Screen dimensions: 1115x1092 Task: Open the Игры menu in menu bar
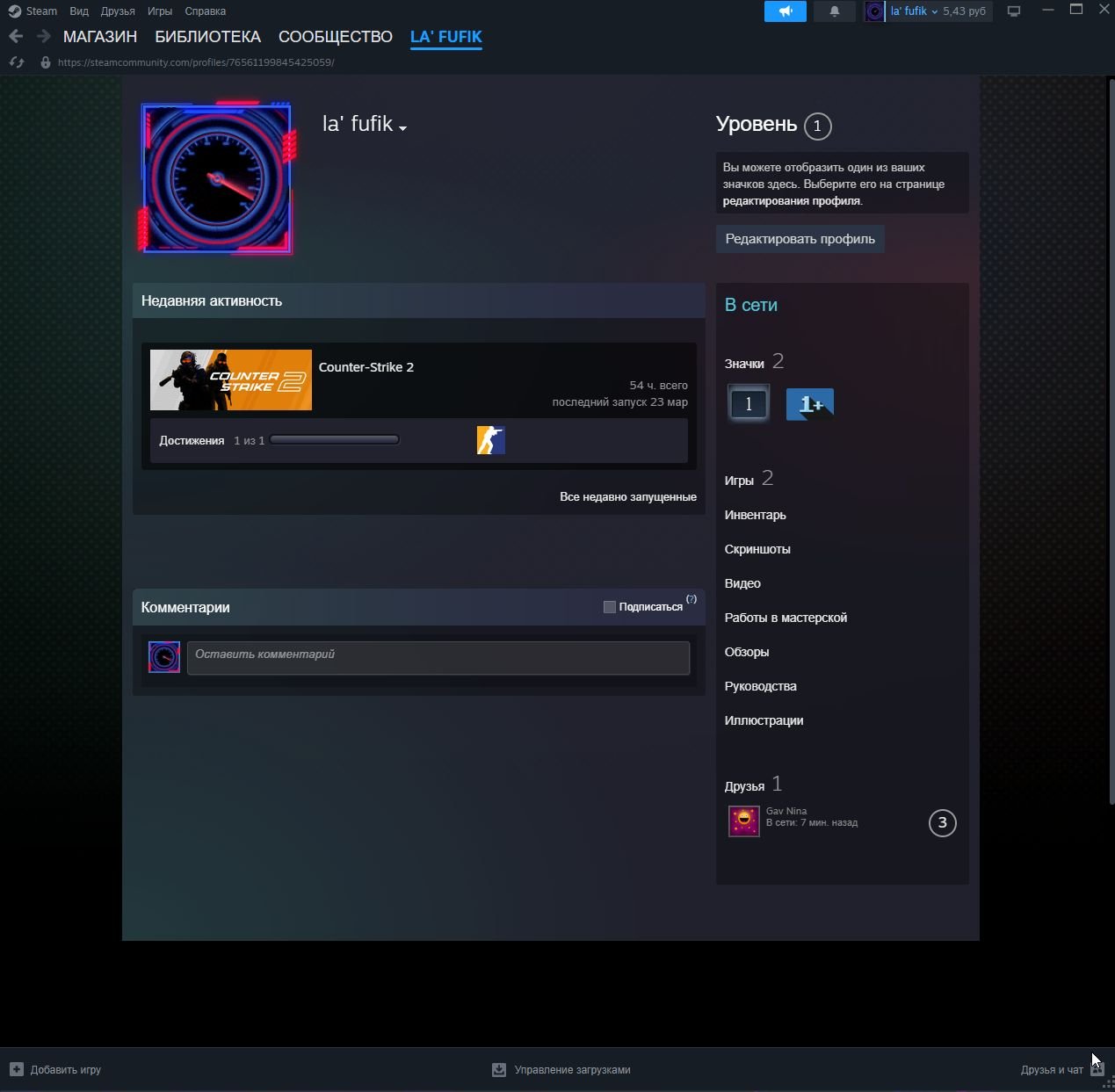tap(160, 11)
